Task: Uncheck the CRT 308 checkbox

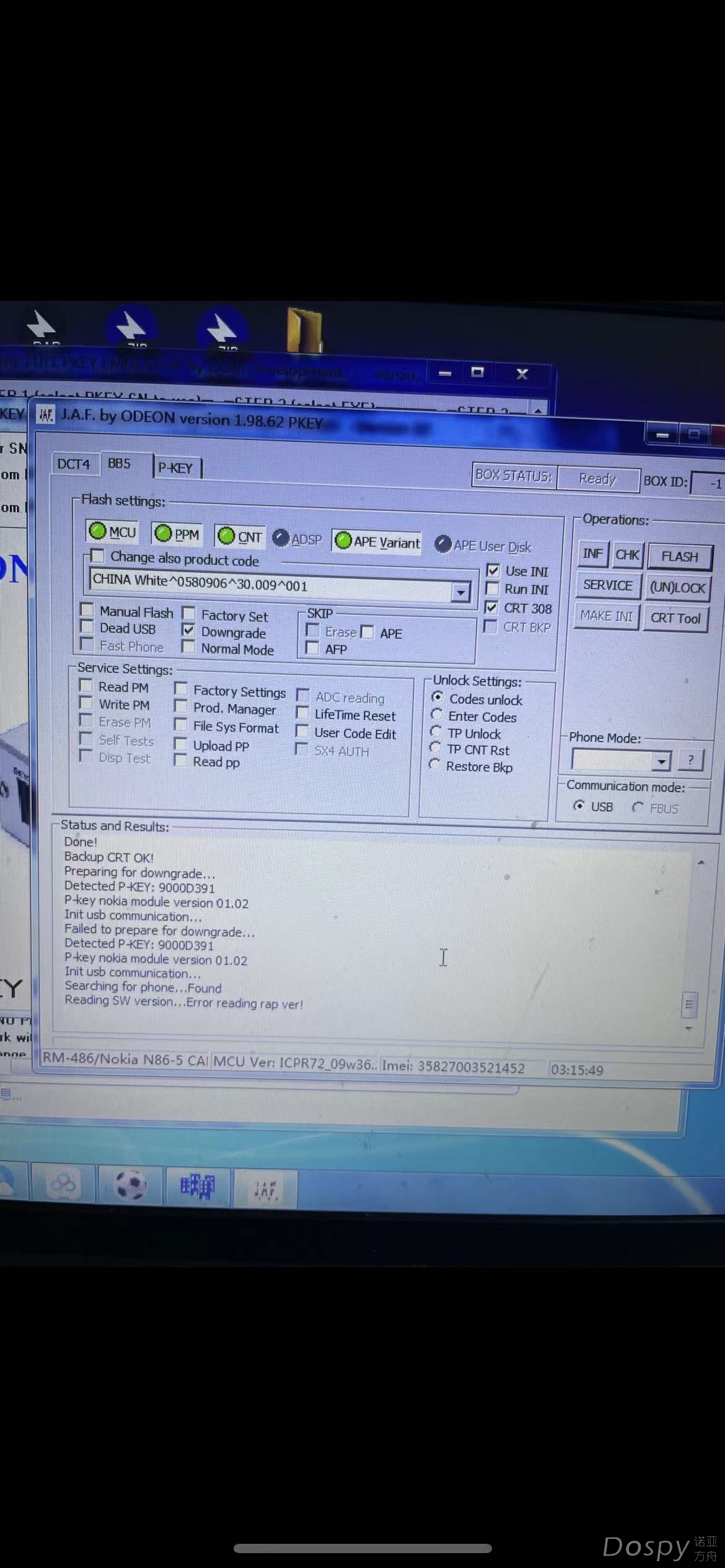Action: click(x=491, y=608)
